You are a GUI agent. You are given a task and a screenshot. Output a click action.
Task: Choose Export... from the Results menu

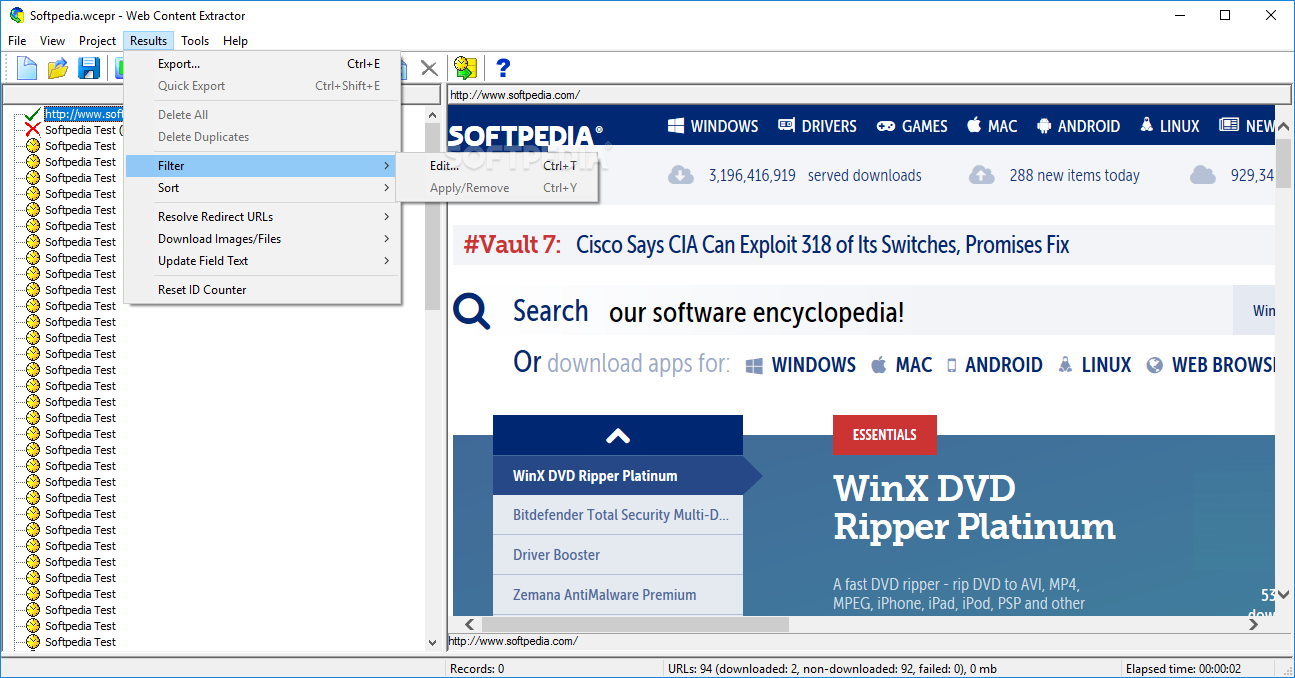(x=263, y=64)
